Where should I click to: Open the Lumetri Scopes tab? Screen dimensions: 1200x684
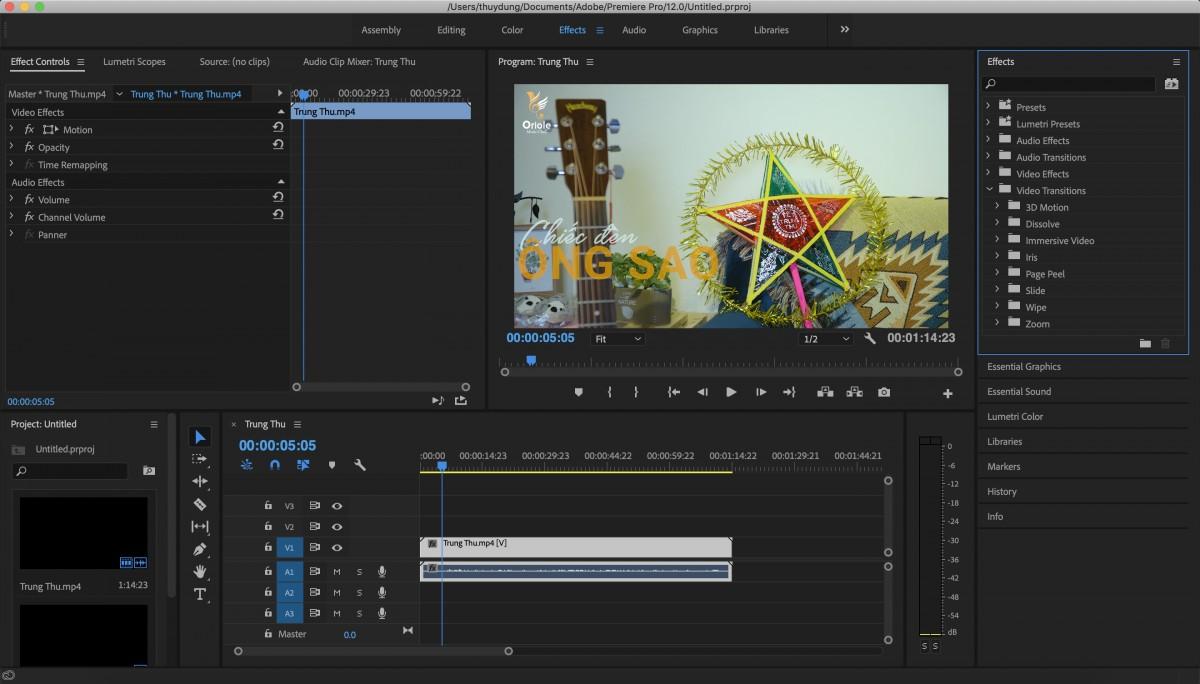(x=134, y=62)
